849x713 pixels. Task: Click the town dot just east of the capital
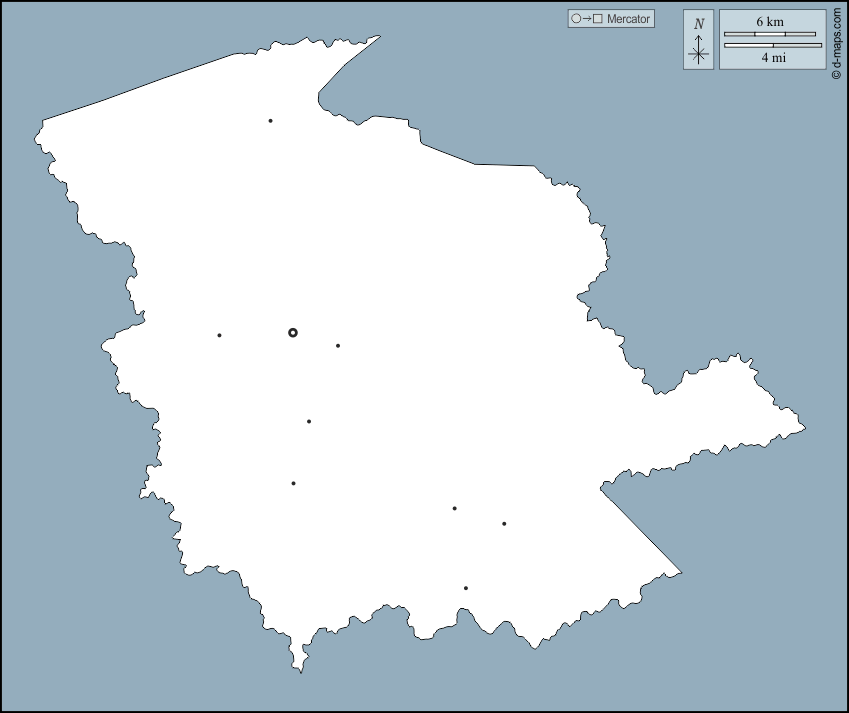(x=338, y=346)
